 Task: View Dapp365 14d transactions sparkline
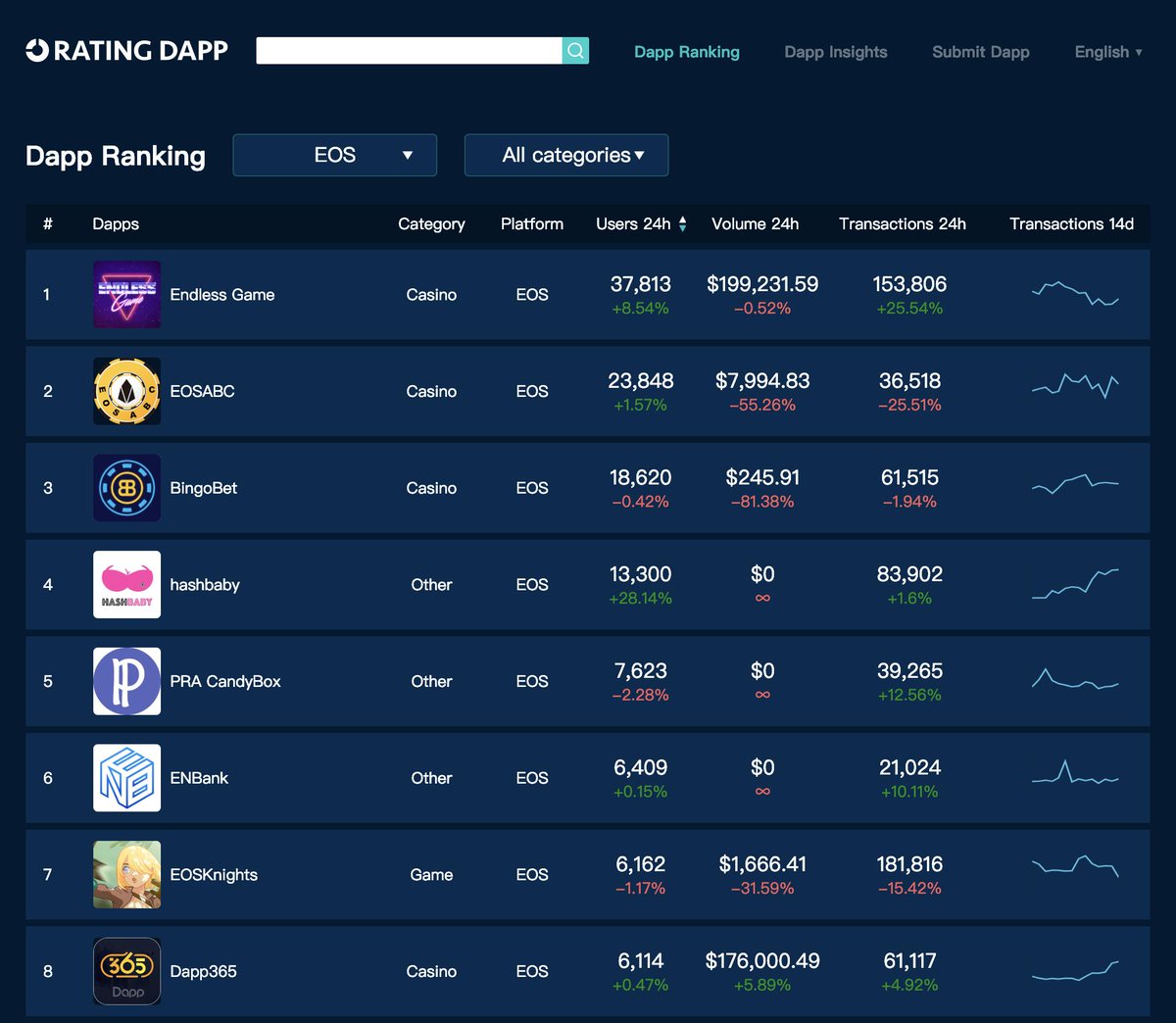(1075, 970)
